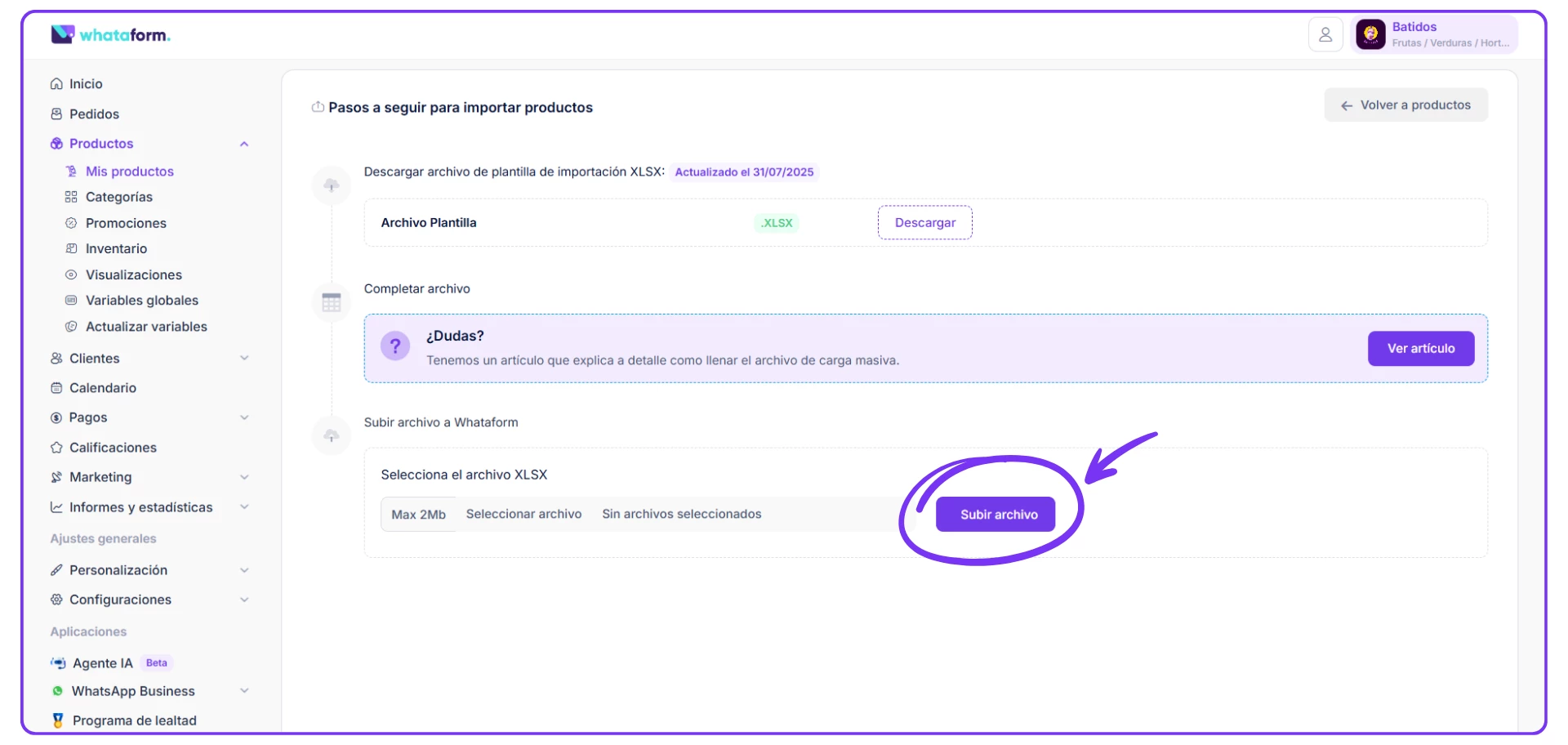The image size is (1568, 745).
Task: Click Ver artículo button
Action: 1420,349
